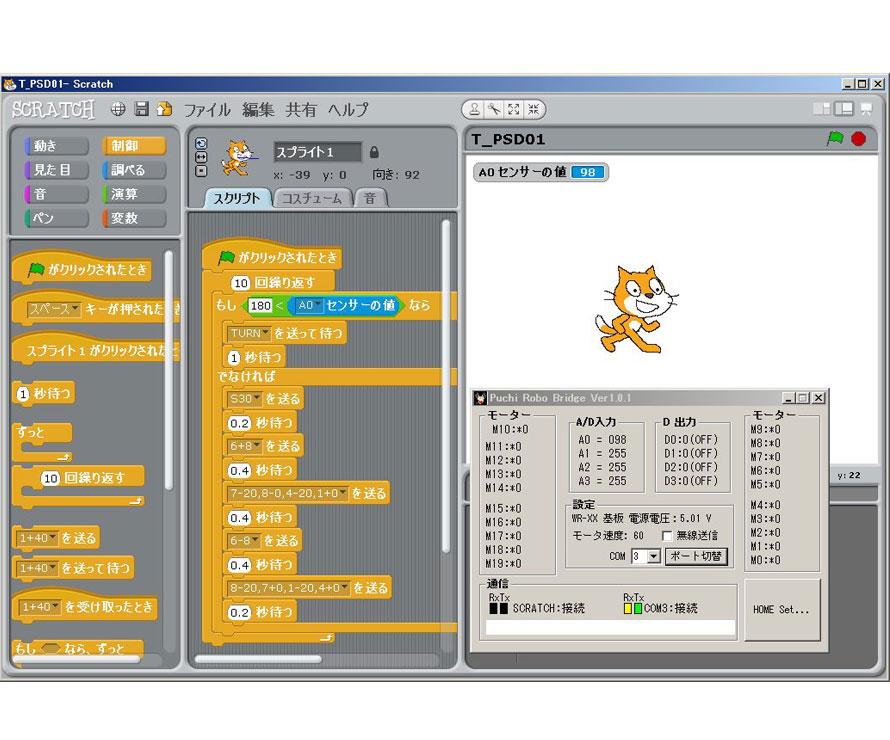Select the scissors delete tool

(494, 109)
